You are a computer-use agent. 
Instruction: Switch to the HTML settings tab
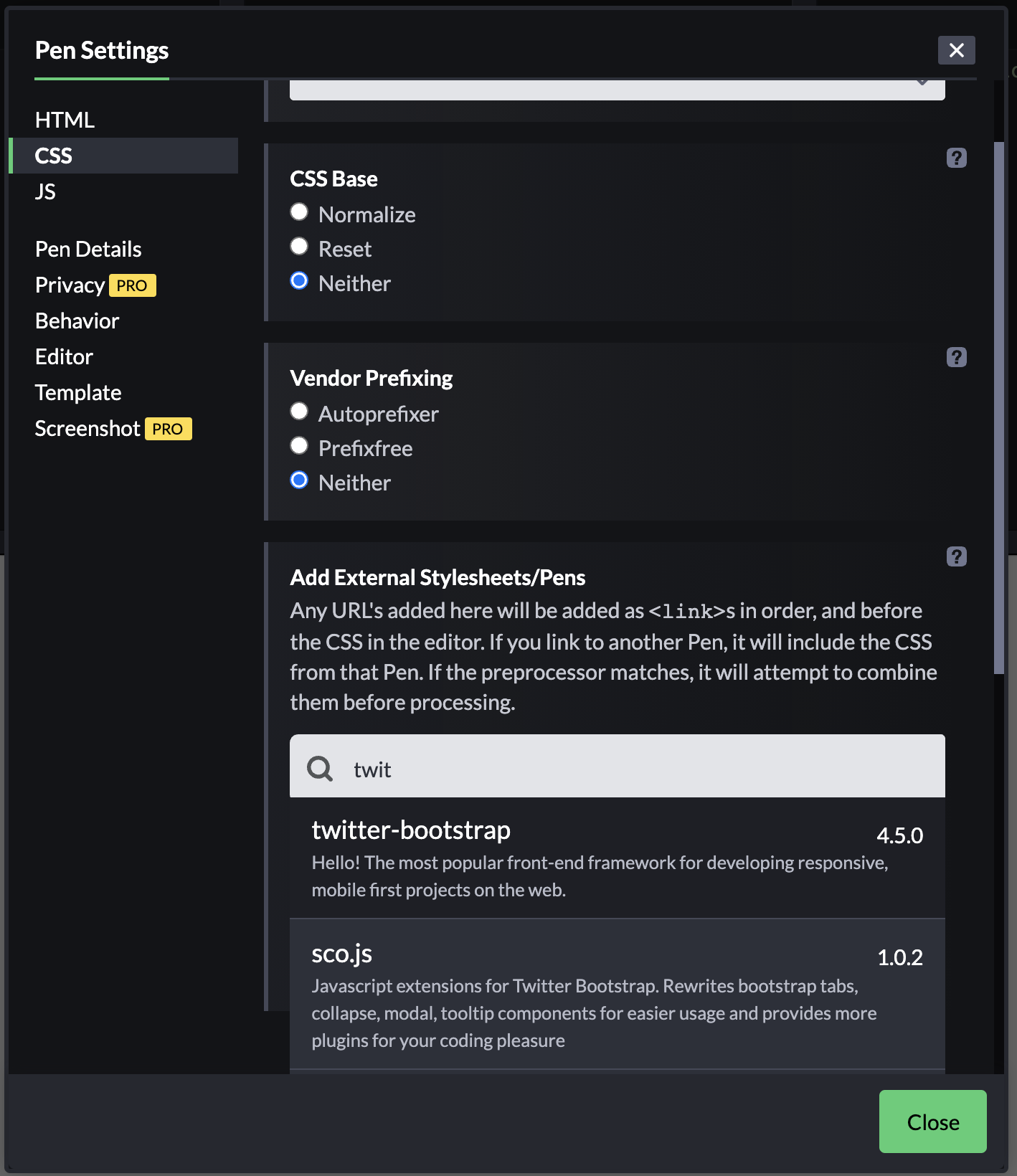click(65, 120)
